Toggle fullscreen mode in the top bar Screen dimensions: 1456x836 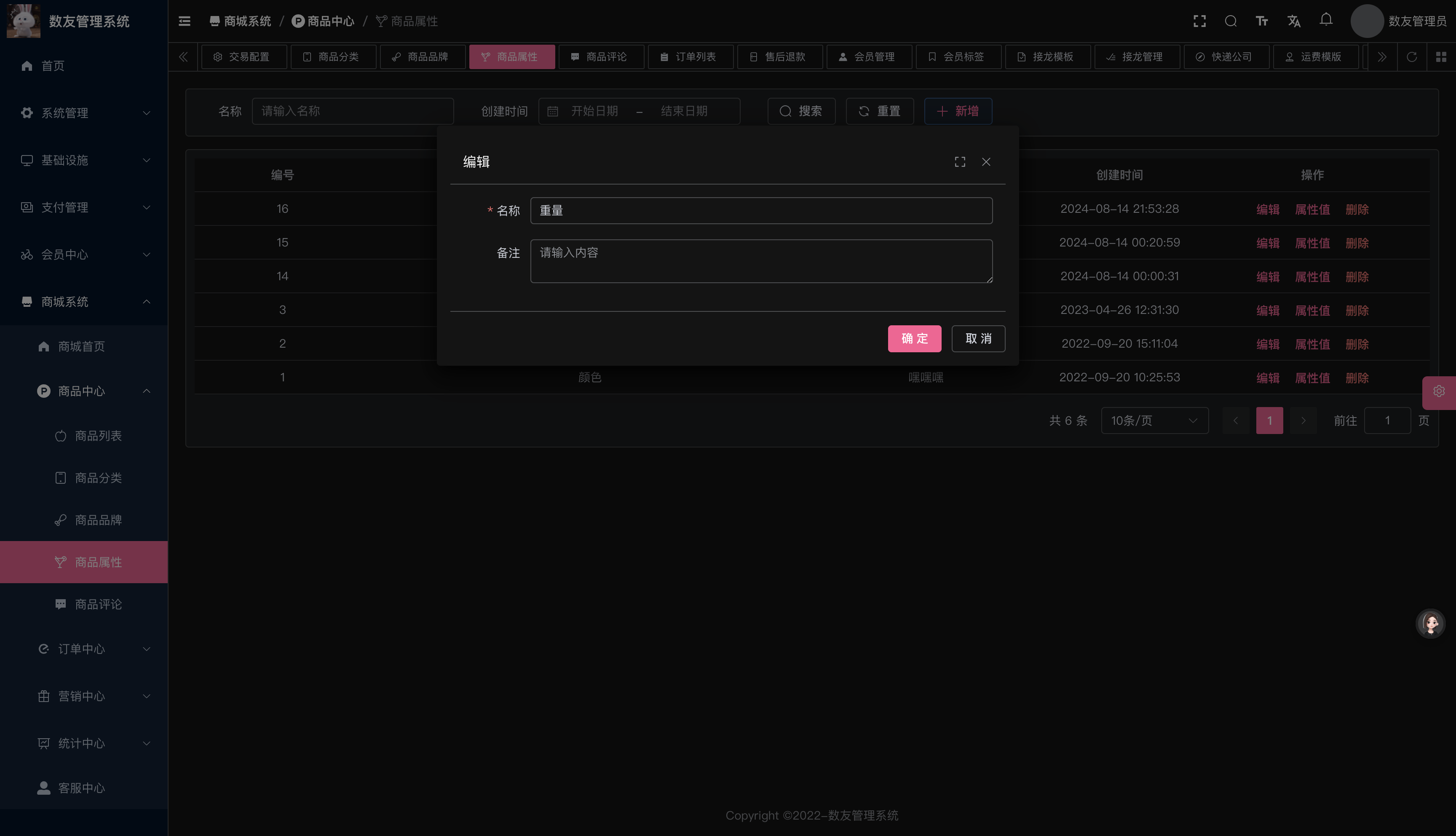tap(1199, 21)
